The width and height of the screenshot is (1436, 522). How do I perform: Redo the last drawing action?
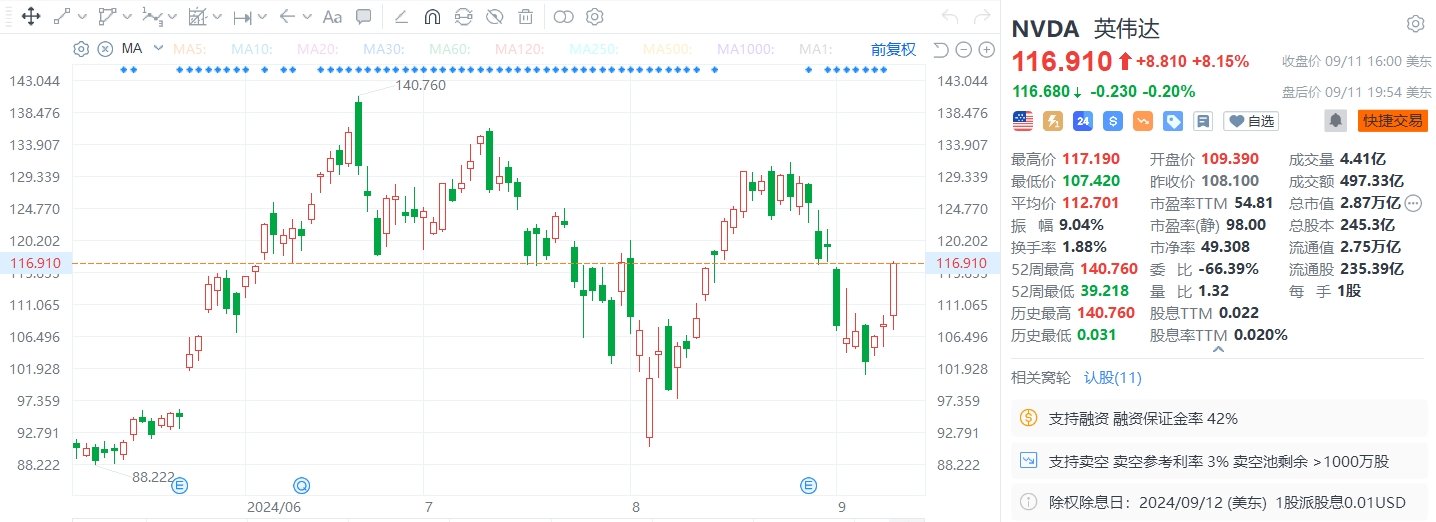(980, 17)
